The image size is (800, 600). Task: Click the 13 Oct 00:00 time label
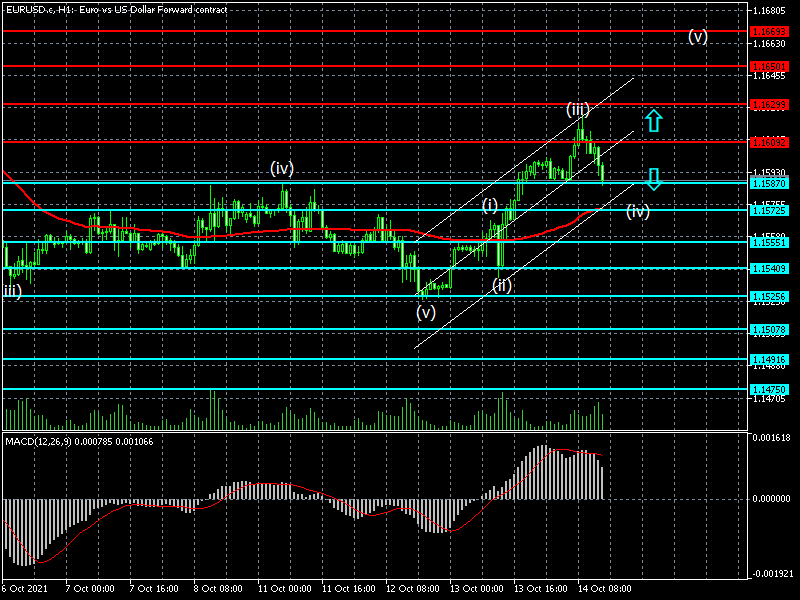477,589
